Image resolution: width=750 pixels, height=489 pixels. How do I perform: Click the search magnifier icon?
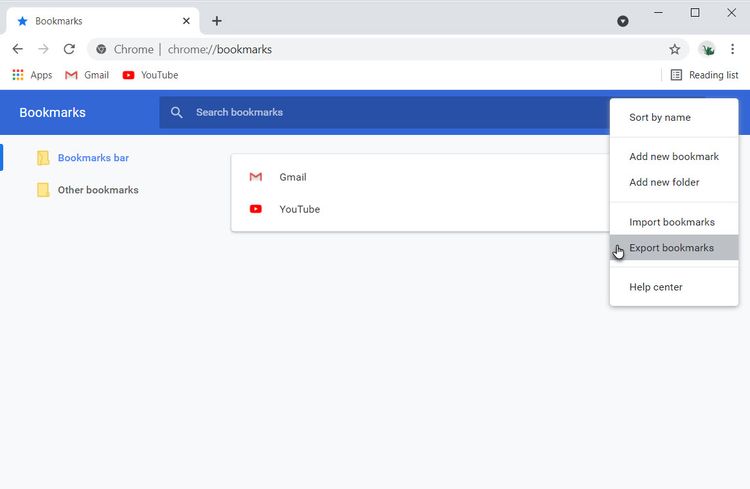(x=176, y=112)
